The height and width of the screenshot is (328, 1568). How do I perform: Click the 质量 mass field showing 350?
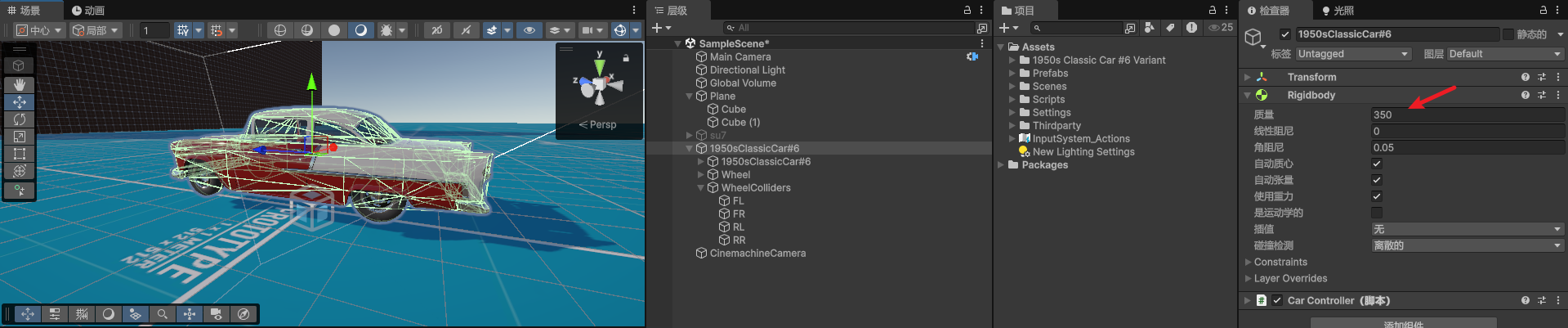(1467, 115)
